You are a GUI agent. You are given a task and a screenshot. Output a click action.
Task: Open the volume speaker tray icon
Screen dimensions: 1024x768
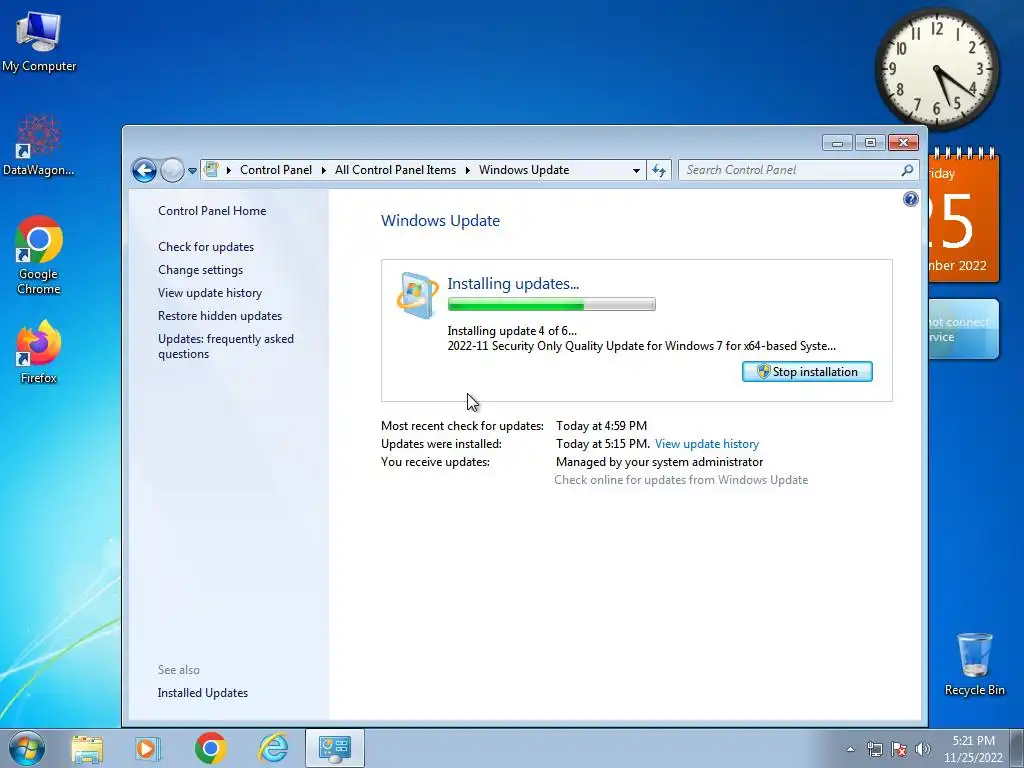[923, 749]
